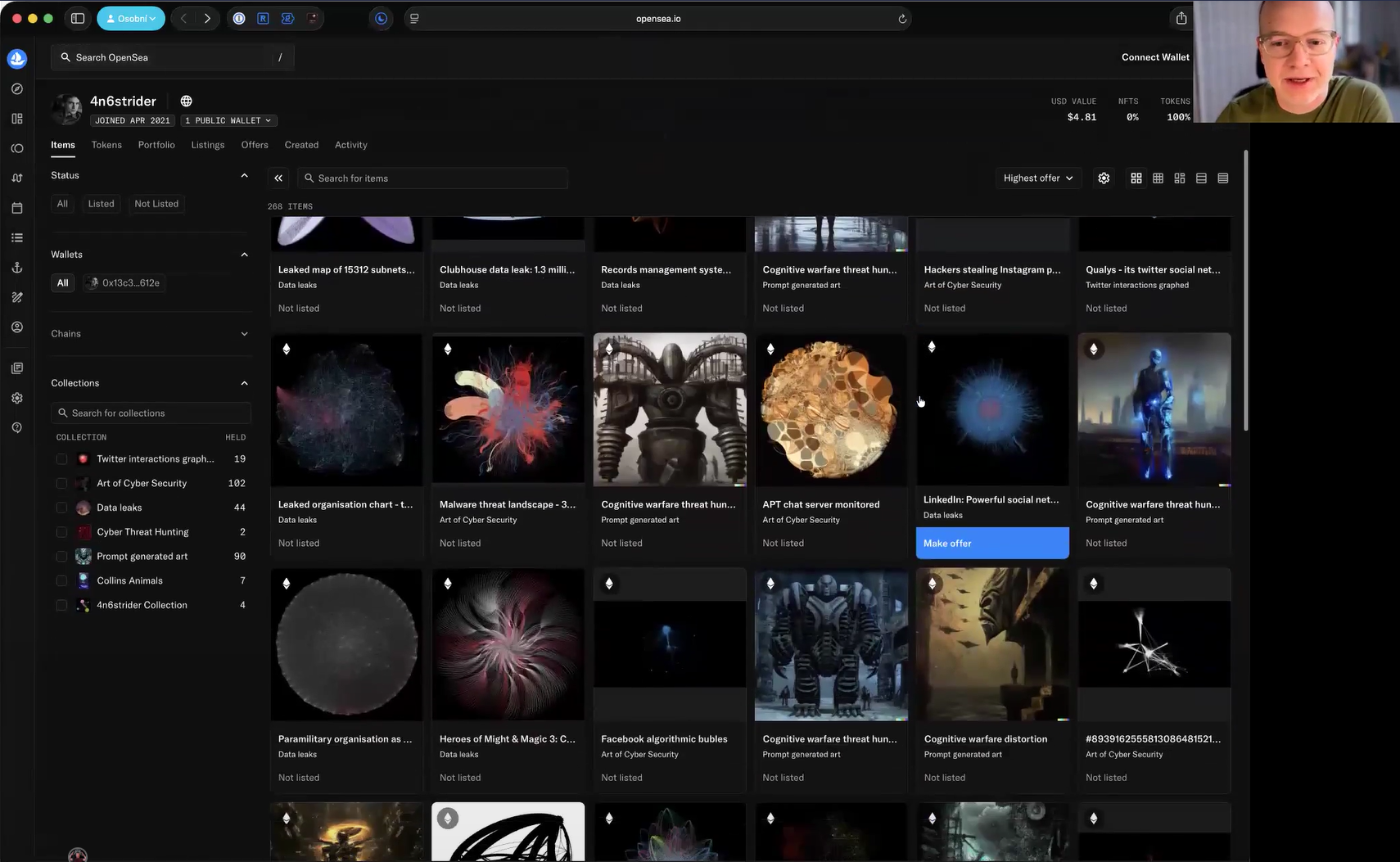The image size is (1400, 862).
Task: Open the 1 Public Wallet dropdown
Action: (x=228, y=120)
